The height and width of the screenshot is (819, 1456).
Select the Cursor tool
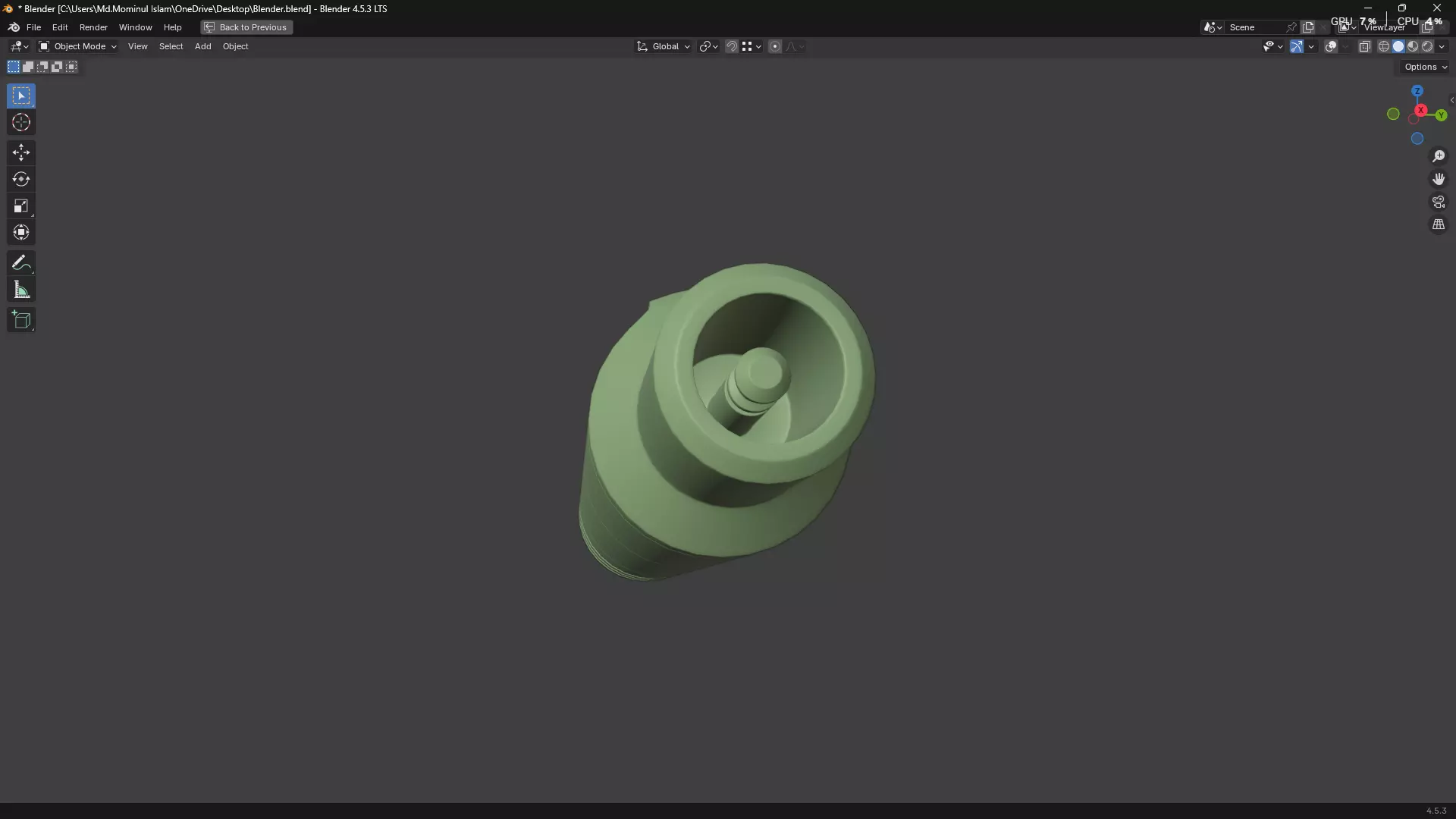[21, 123]
